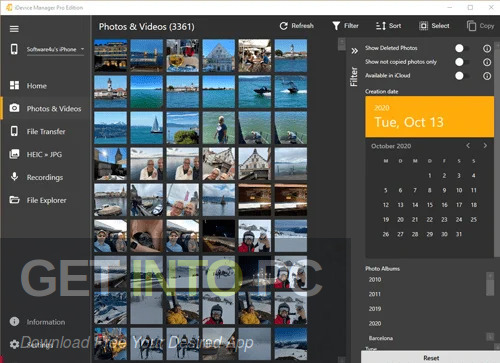Click the Select frame icon
This screenshot has width=500, height=363.
(423, 26)
